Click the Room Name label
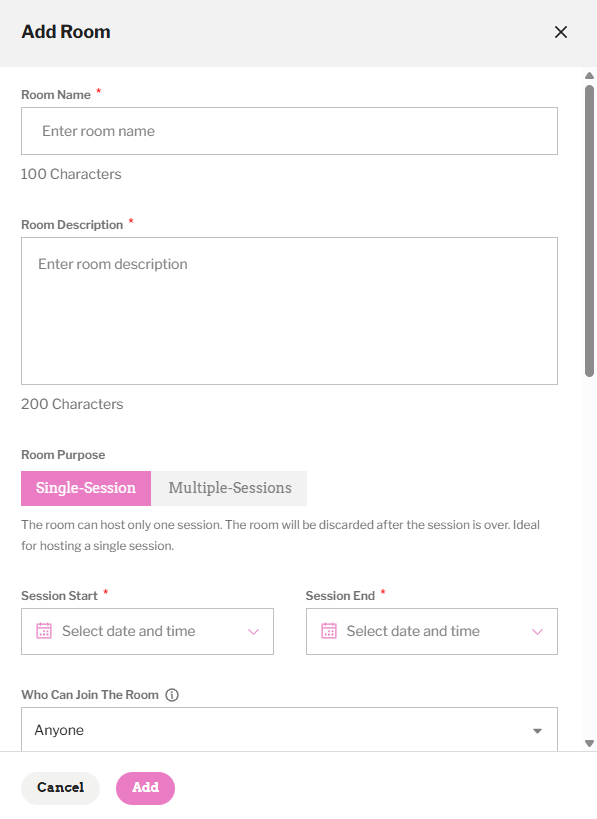 point(56,95)
